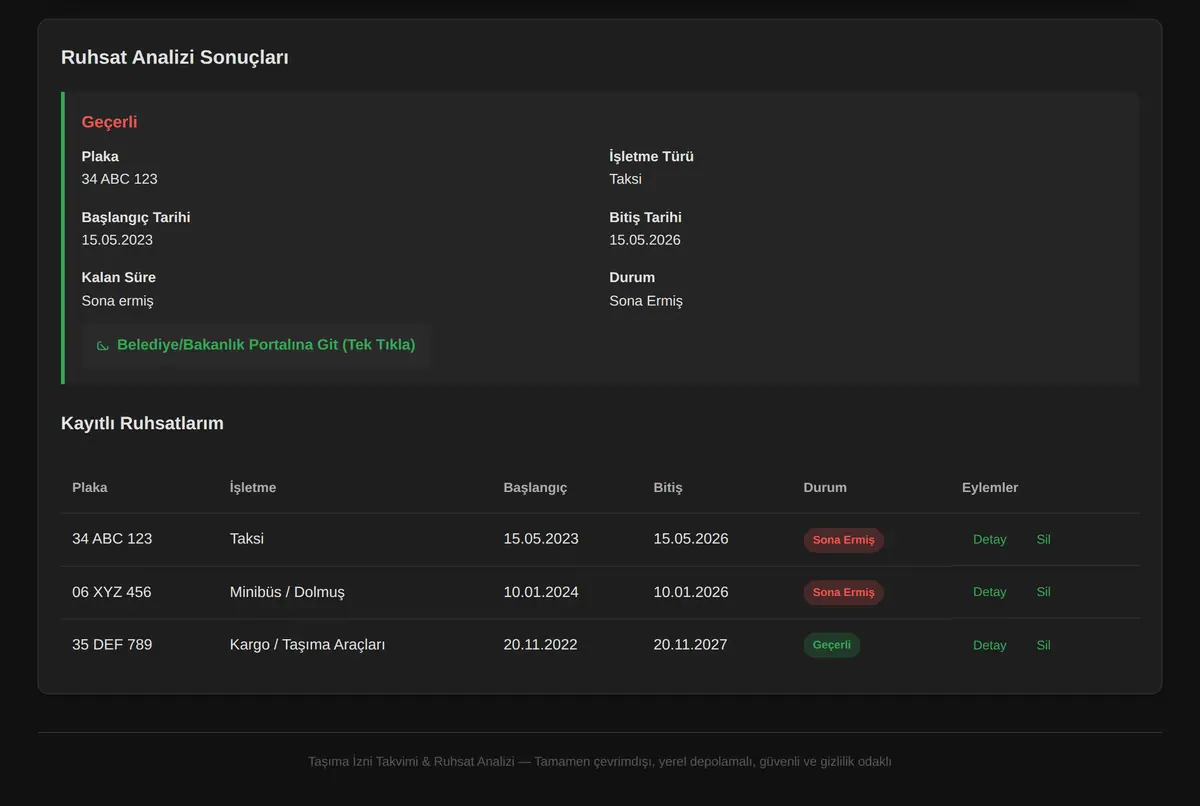Click the red Geçerli heading in the analysis card
Viewport: 1200px width, 806px height.
click(110, 122)
